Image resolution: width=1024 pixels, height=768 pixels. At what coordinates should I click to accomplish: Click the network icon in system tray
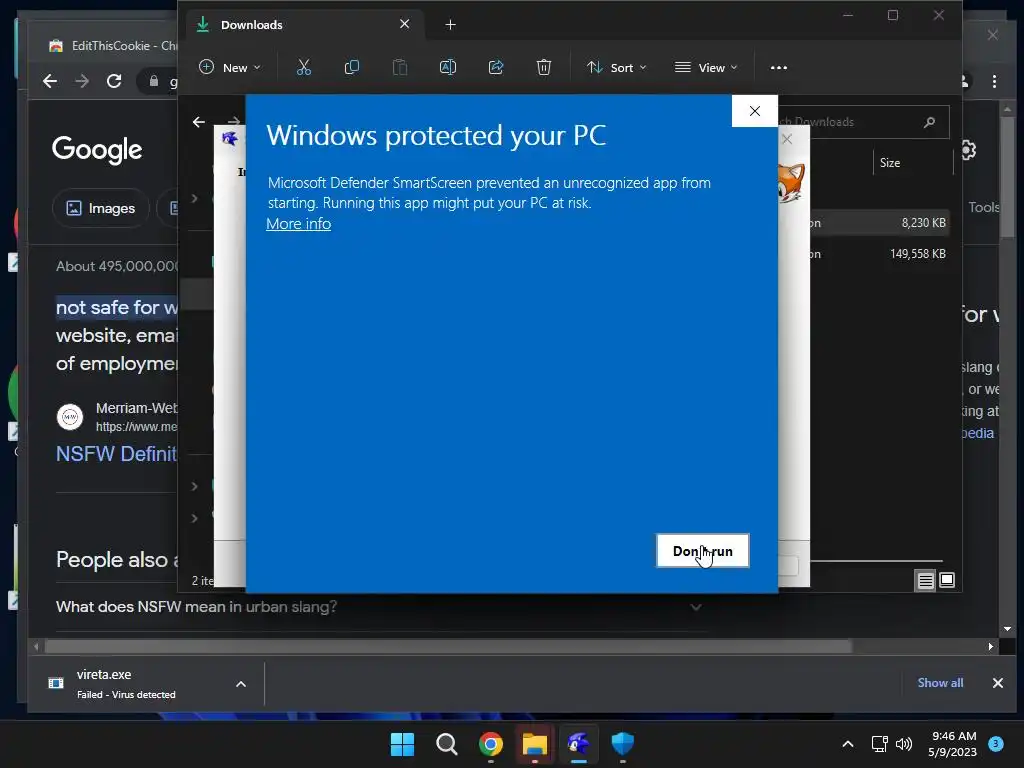[x=880, y=744]
